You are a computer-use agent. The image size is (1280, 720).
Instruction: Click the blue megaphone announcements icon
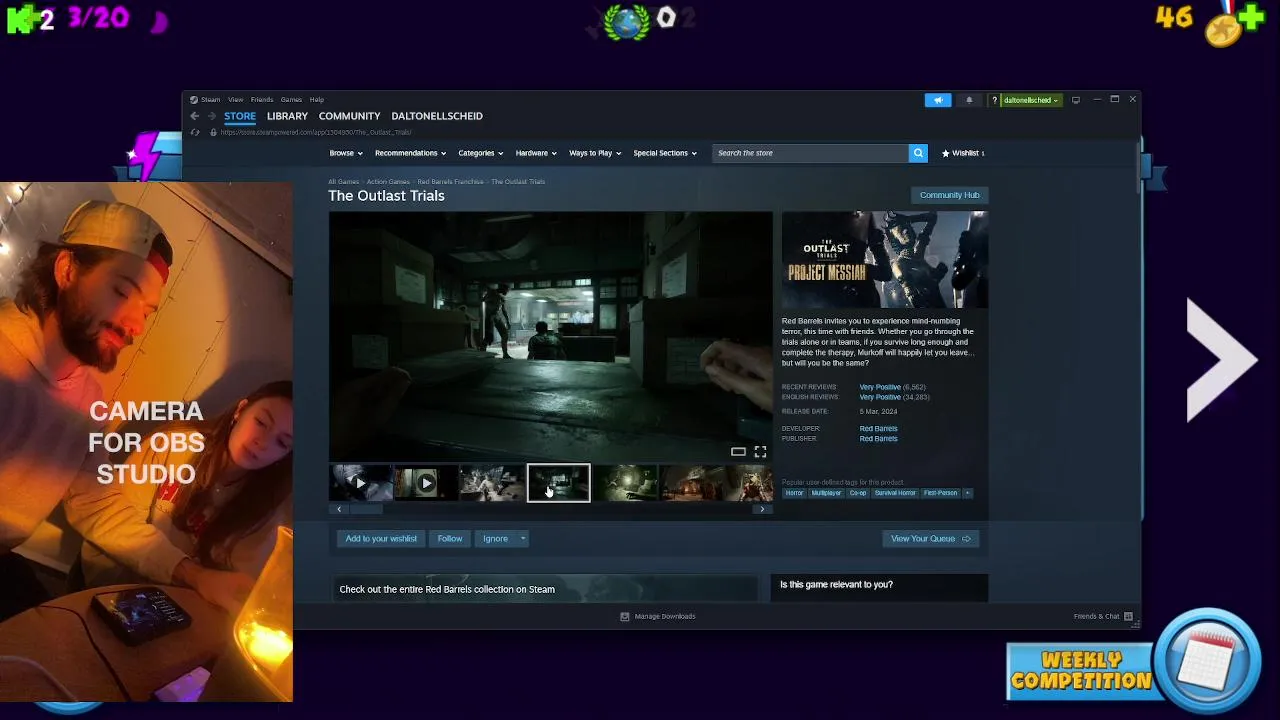pyautogui.click(x=938, y=100)
